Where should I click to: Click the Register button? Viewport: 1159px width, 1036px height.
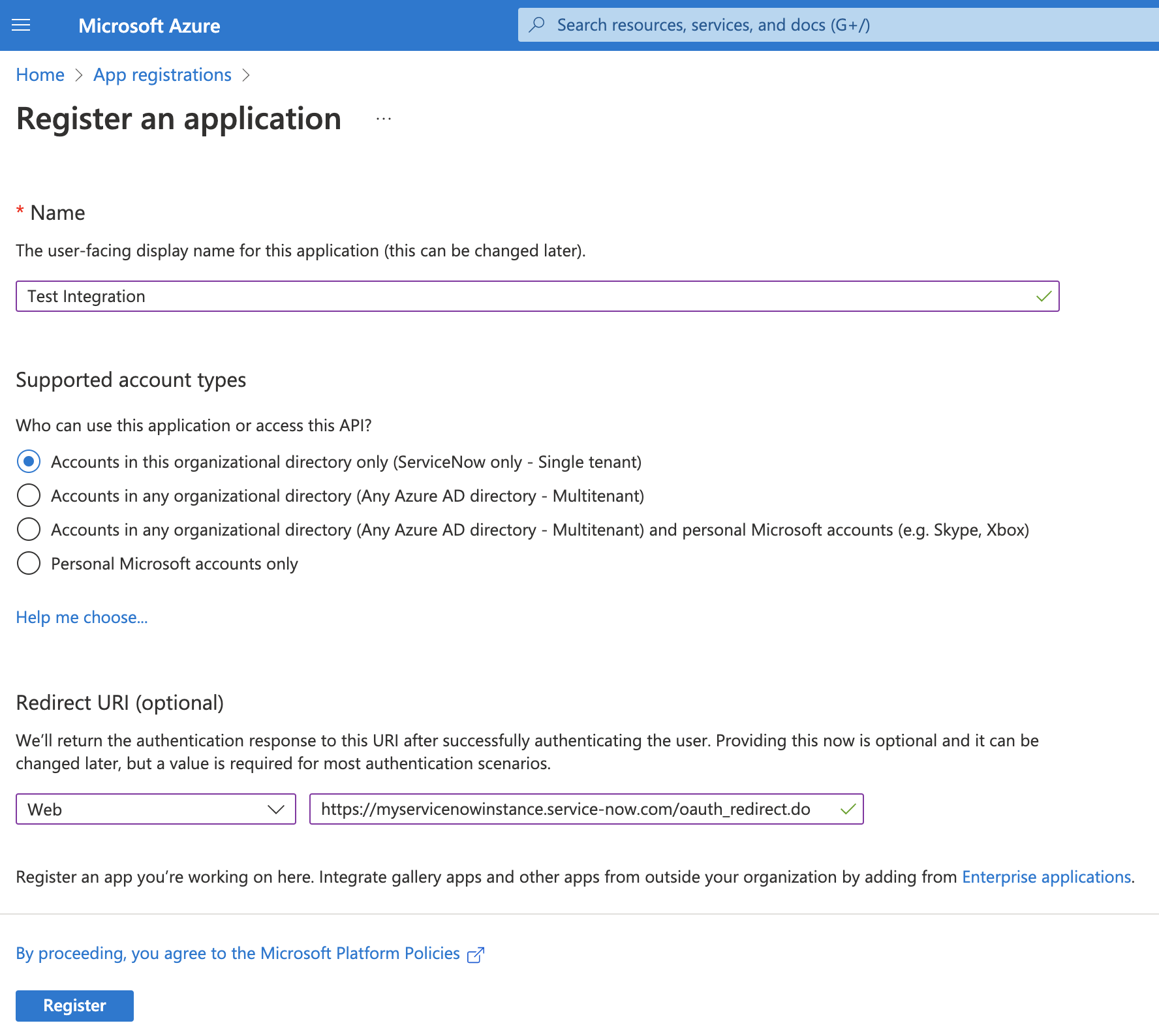pos(75,1005)
